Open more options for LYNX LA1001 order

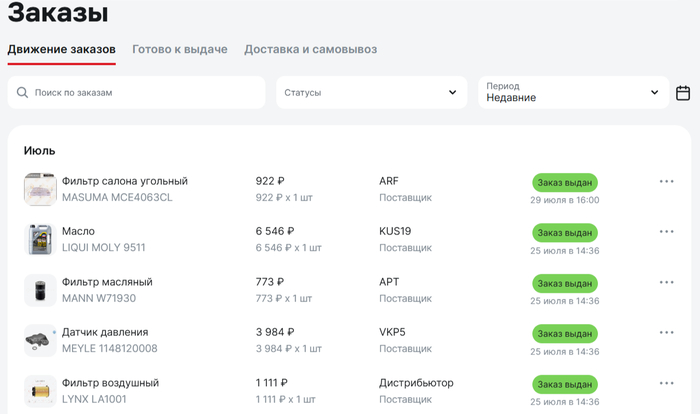tap(667, 383)
